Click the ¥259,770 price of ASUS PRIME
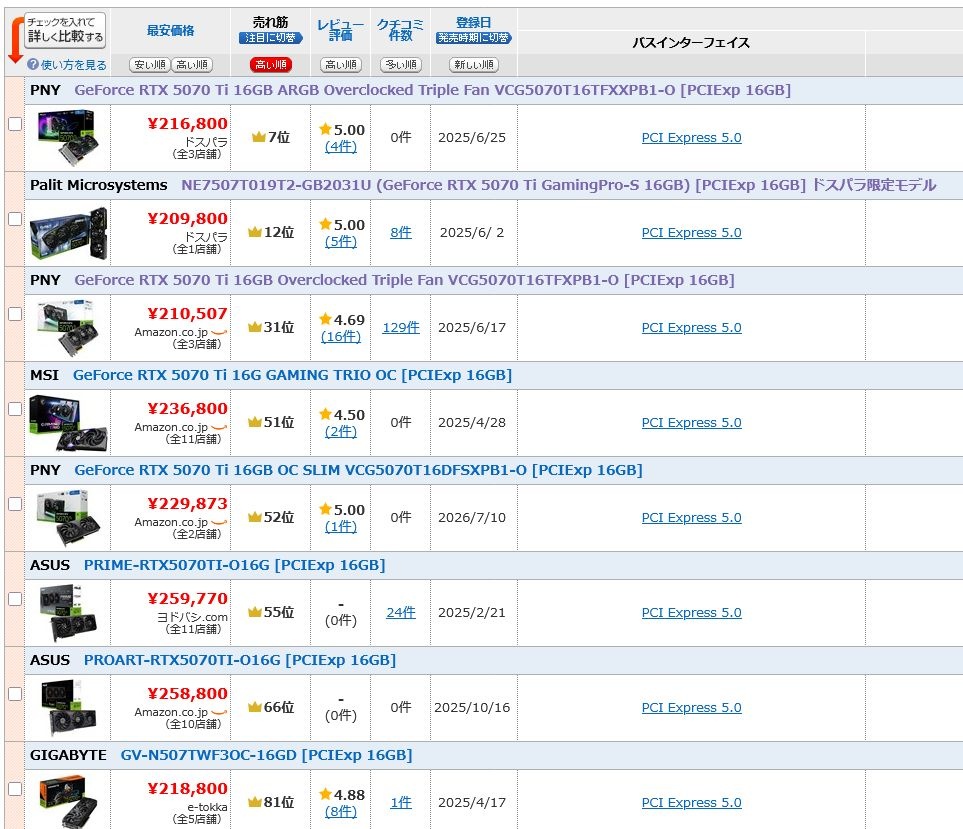This screenshot has height=829, width=963. click(187, 599)
